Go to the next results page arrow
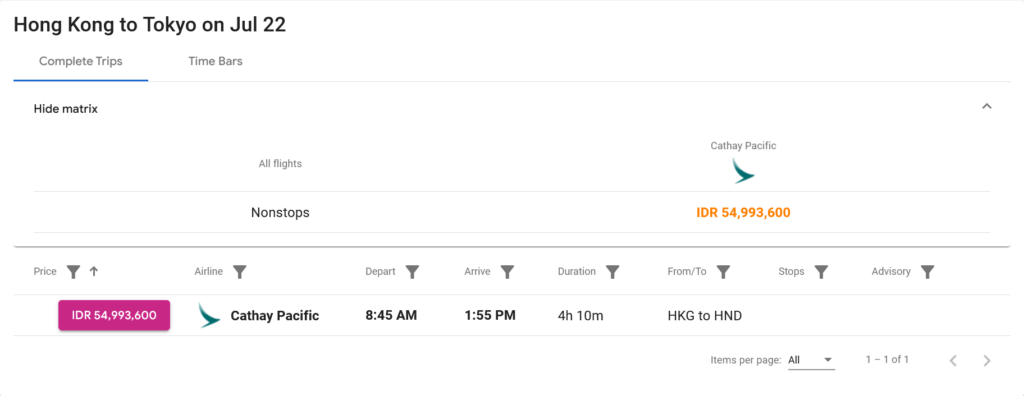 (x=987, y=360)
